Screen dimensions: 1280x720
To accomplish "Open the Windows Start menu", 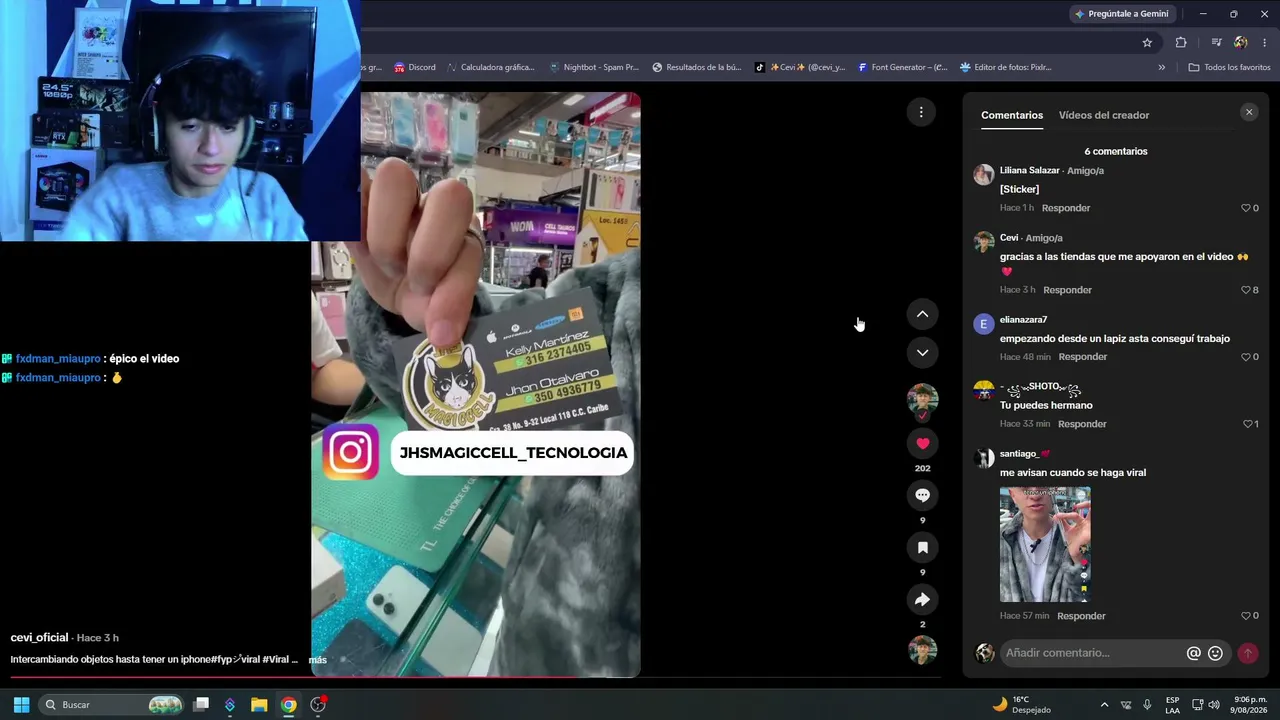I will tap(21, 705).
